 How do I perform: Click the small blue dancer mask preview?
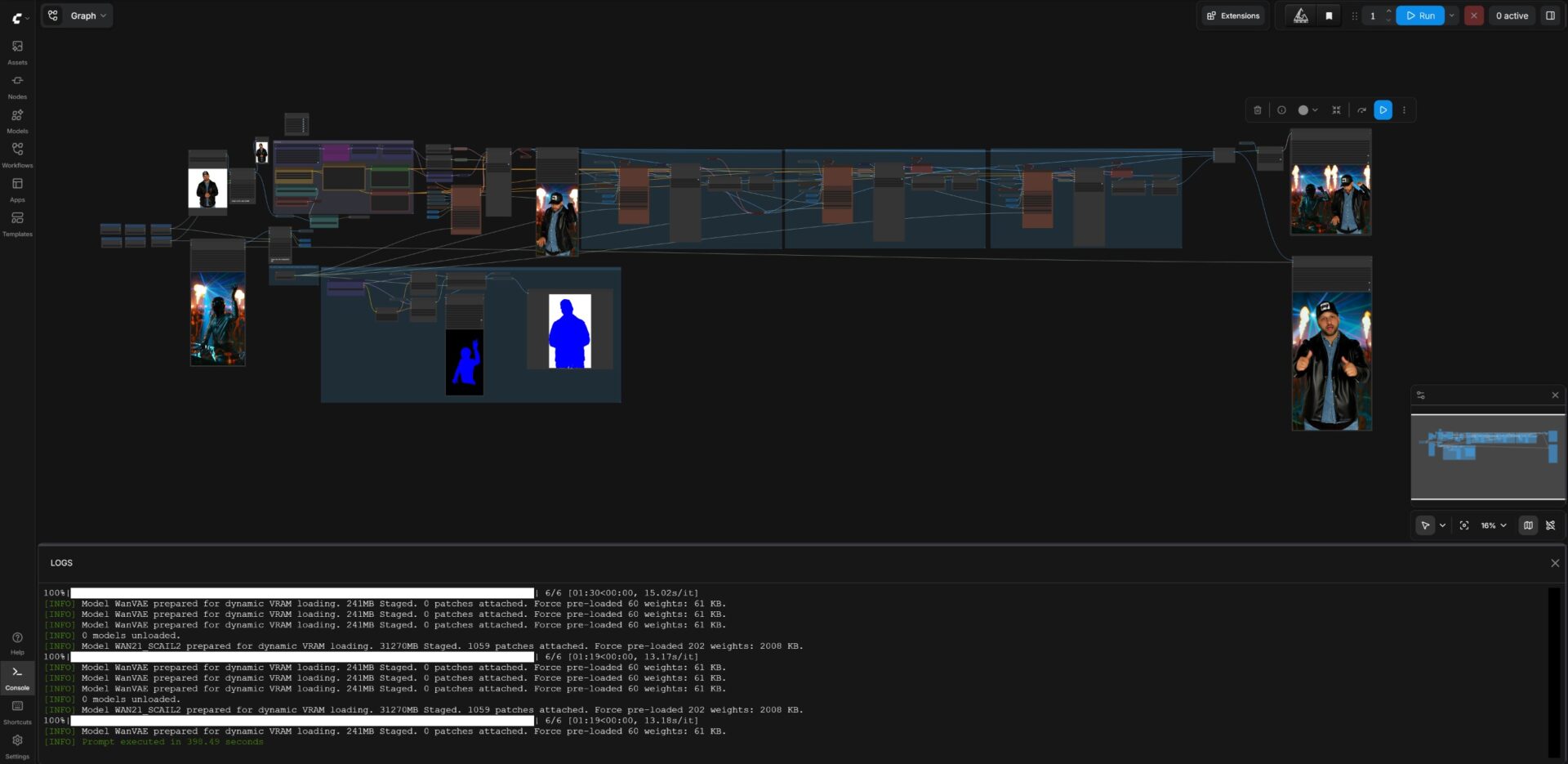[x=465, y=362]
